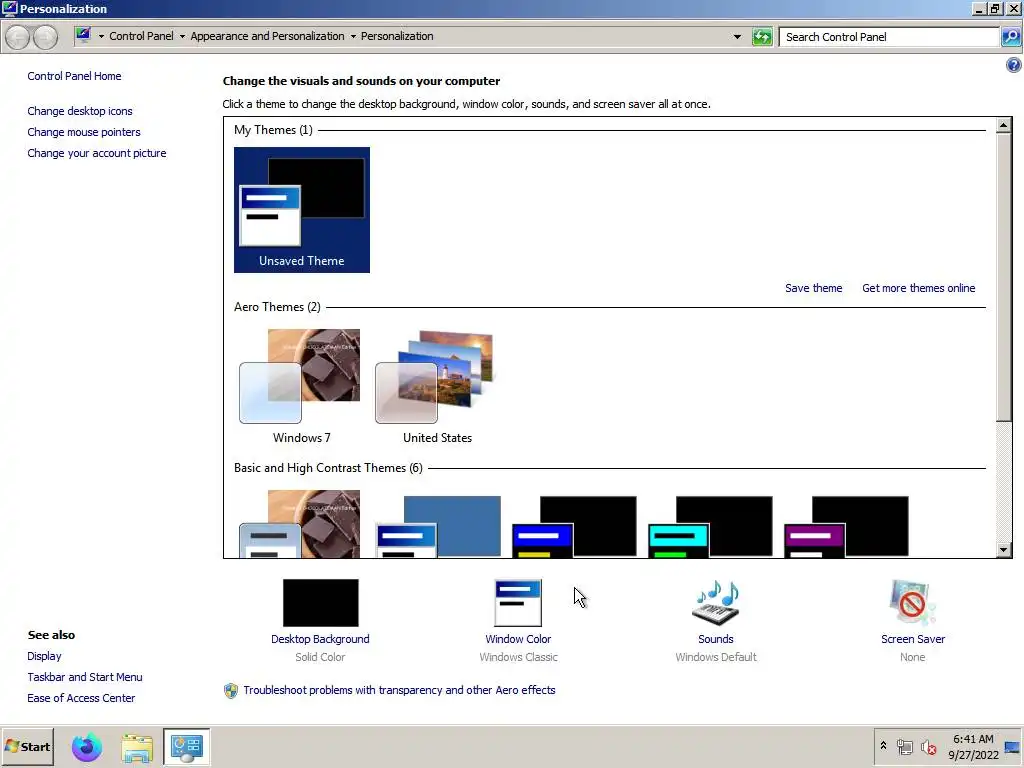Click the network icon in system tray

(904, 746)
